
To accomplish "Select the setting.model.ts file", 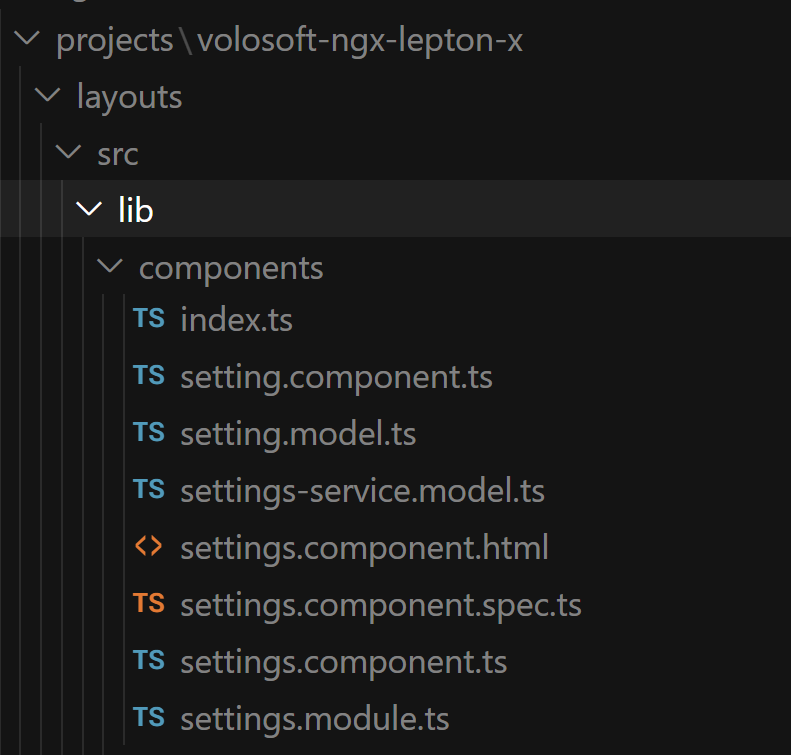I will (x=298, y=434).
